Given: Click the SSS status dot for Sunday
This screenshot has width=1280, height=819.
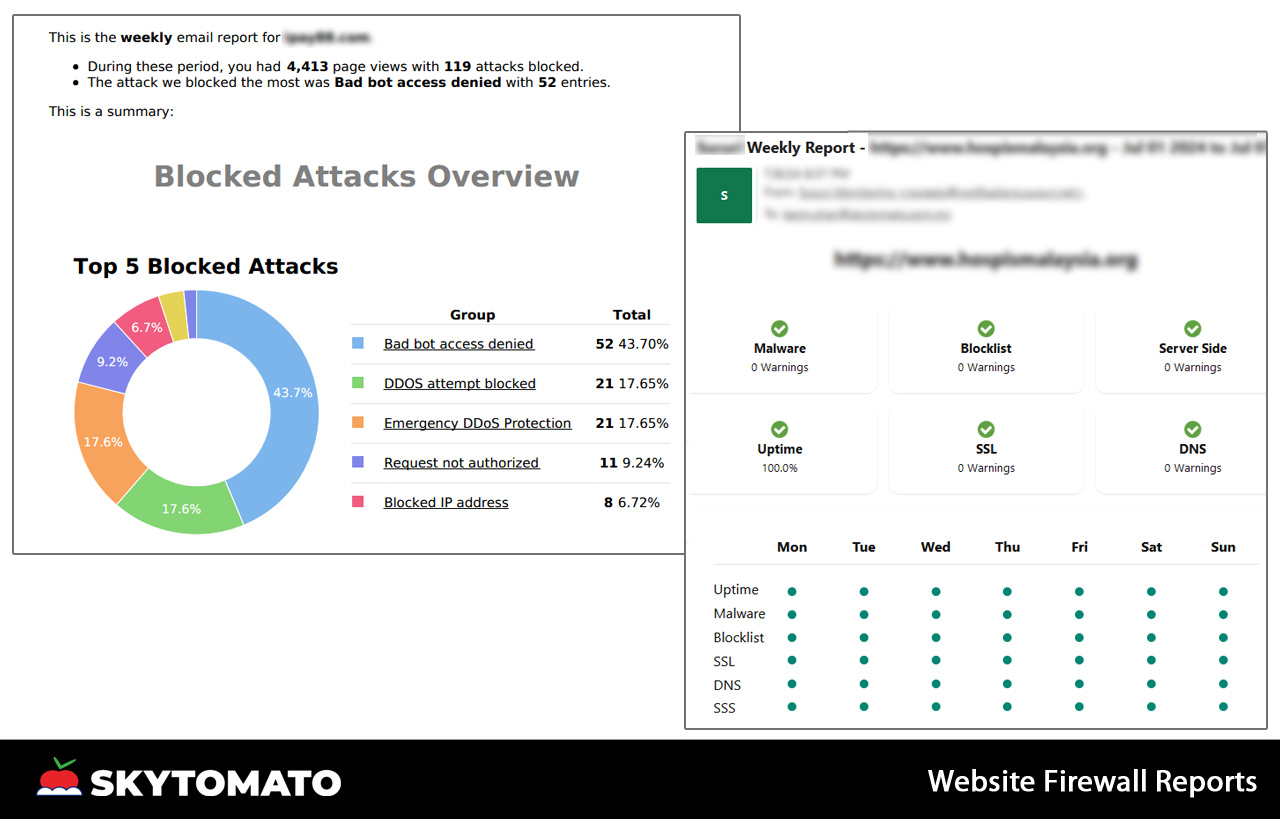Looking at the screenshot, I should tap(1223, 707).
